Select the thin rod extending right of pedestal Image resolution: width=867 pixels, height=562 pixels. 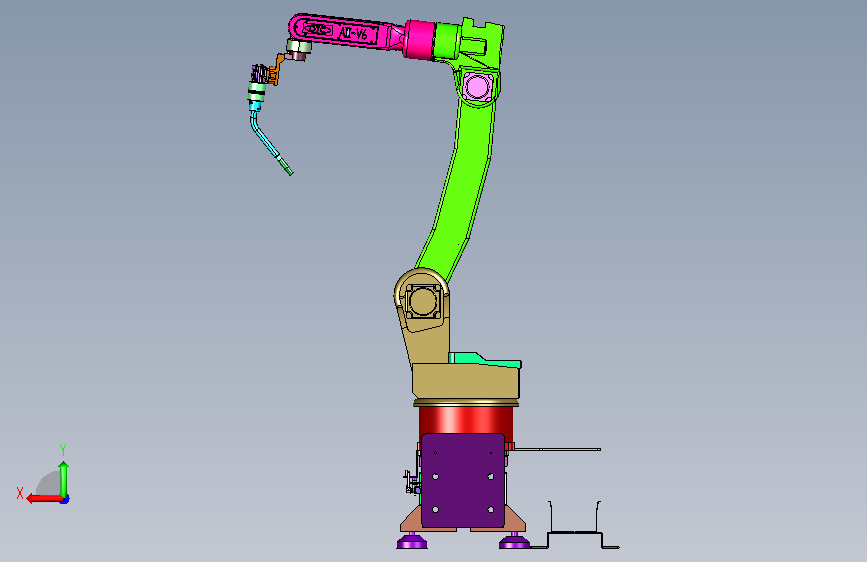pyautogui.click(x=557, y=449)
